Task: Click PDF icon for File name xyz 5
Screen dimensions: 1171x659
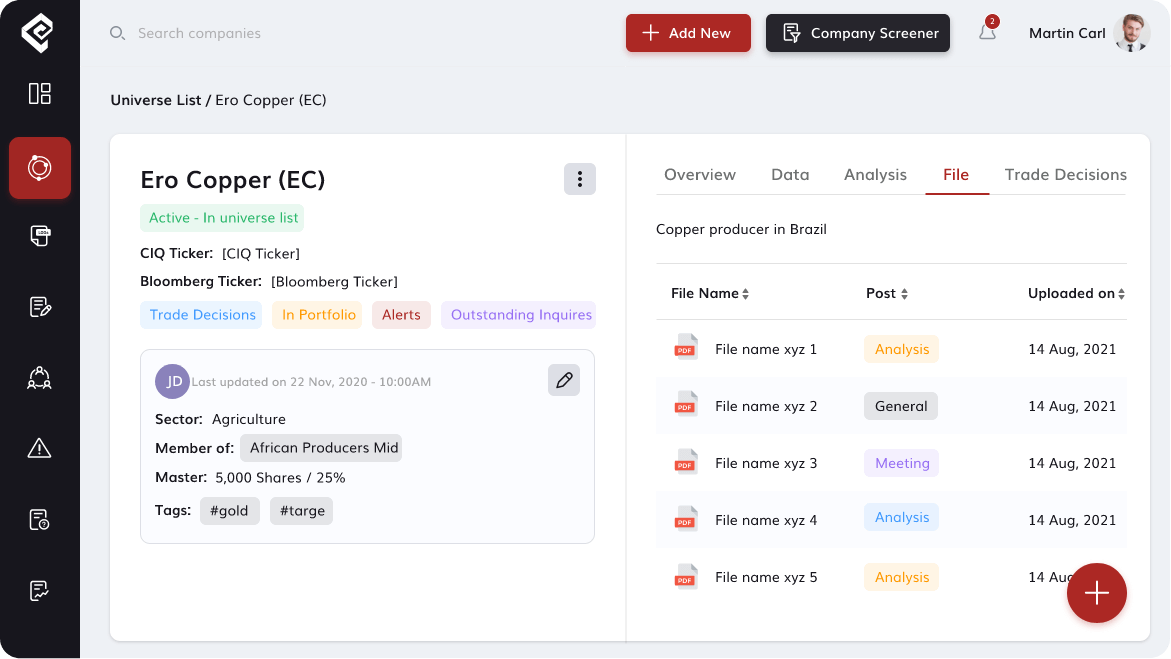Action: pos(686,577)
